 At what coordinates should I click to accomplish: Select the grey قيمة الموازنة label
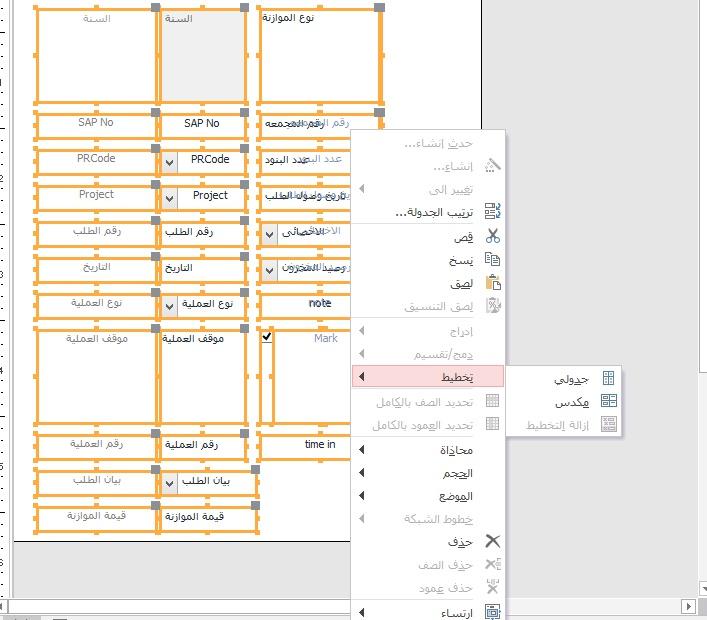[96, 519]
